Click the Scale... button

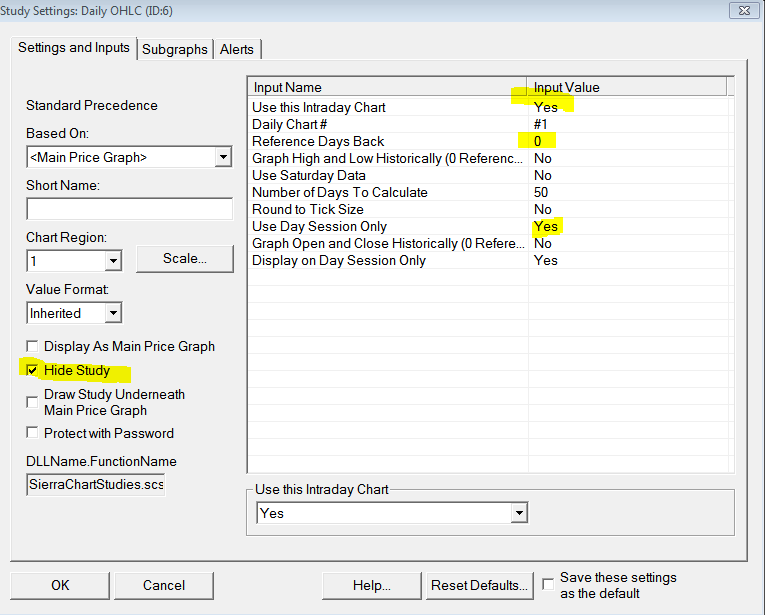click(x=185, y=258)
